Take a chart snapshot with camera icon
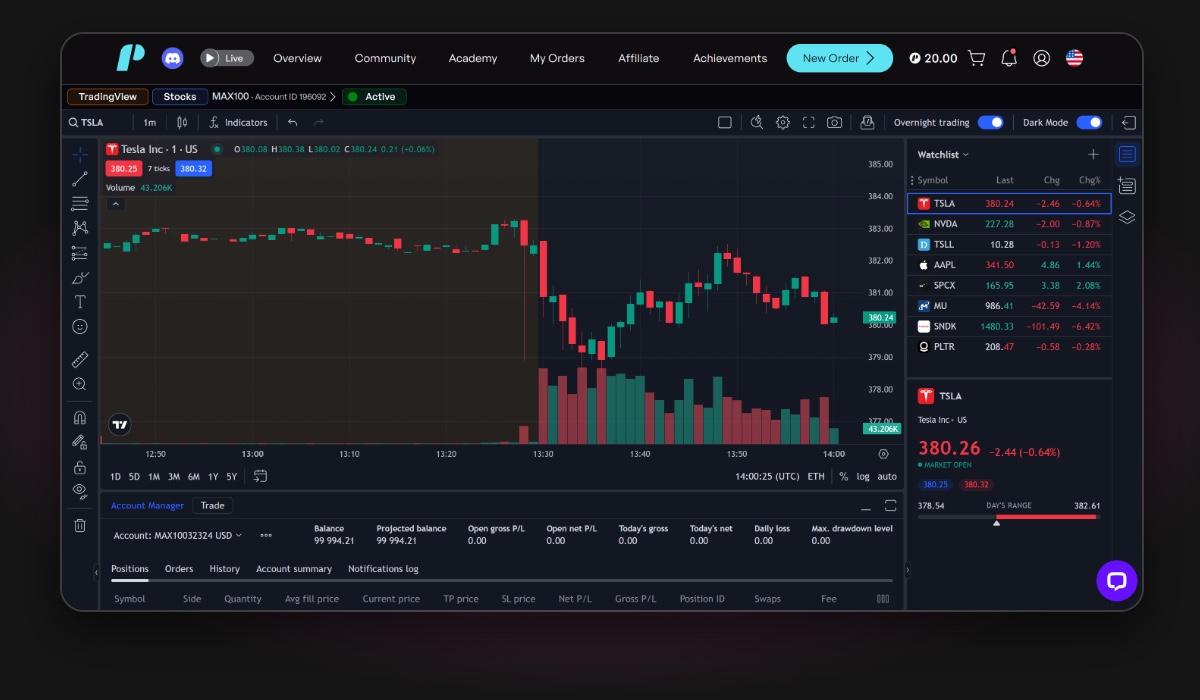This screenshot has width=1200, height=700. (834, 122)
